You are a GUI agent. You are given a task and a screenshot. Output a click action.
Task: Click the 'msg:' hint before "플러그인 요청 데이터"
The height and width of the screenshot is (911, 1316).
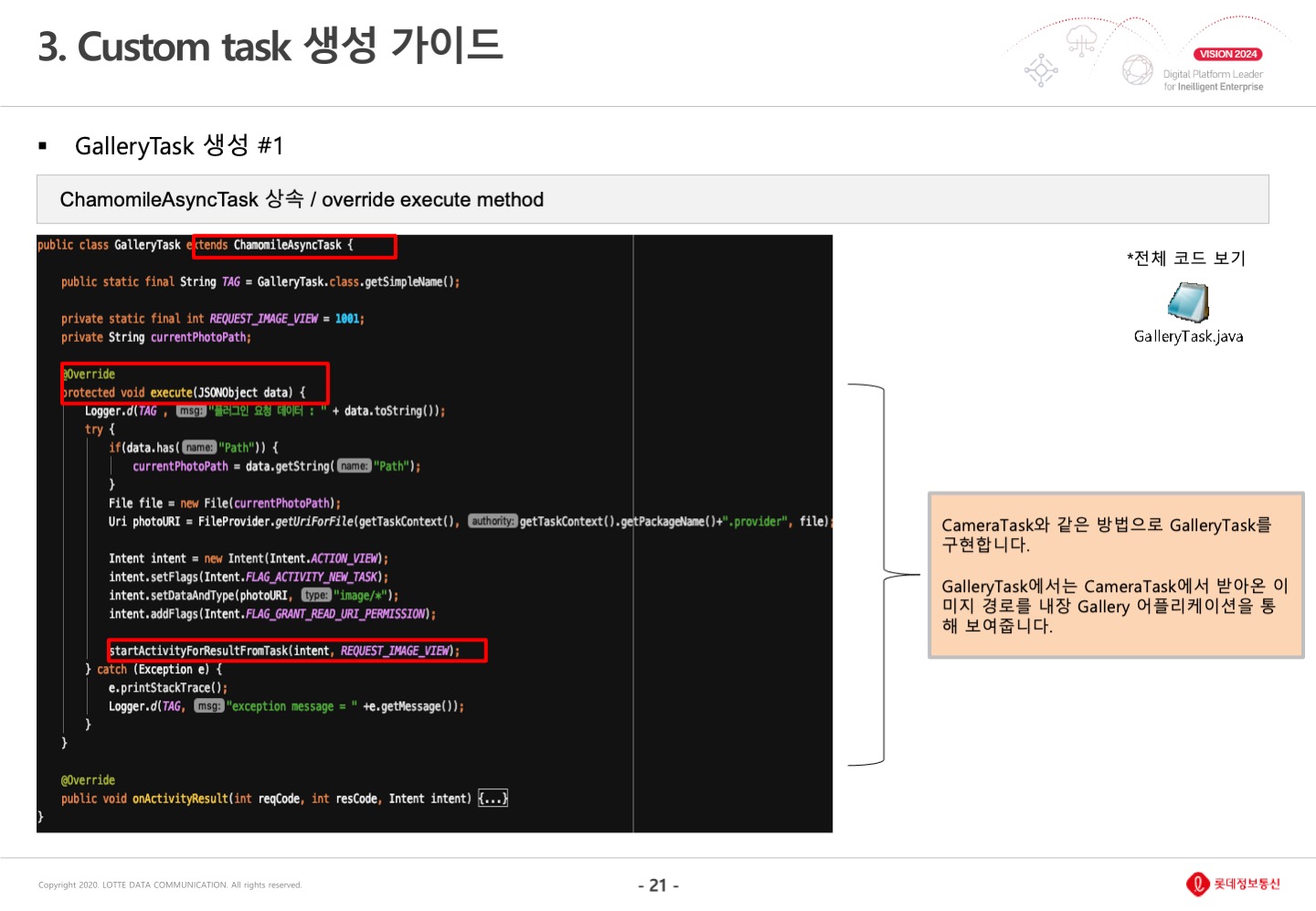click(x=191, y=411)
